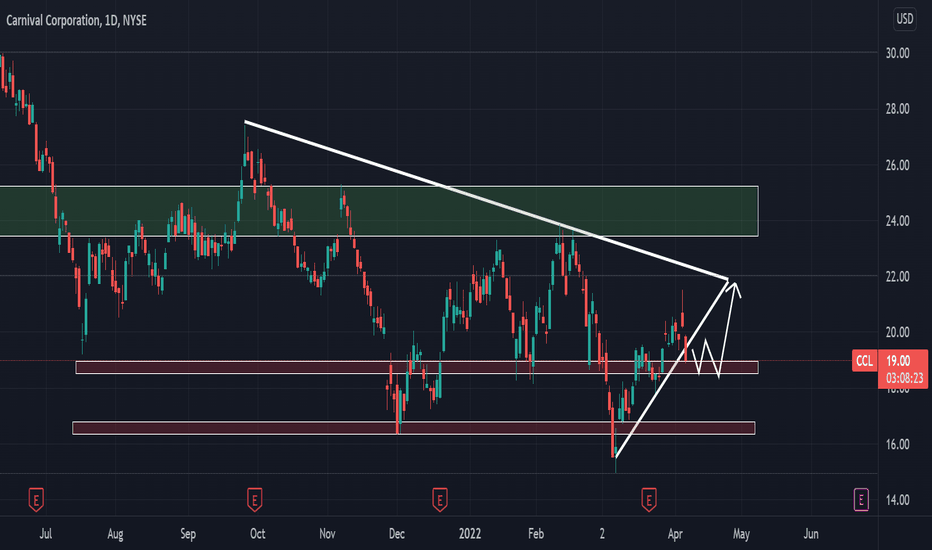The width and height of the screenshot is (932, 550).
Task: Select the upper red support zone rectangle
Action: tap(417, 367)
